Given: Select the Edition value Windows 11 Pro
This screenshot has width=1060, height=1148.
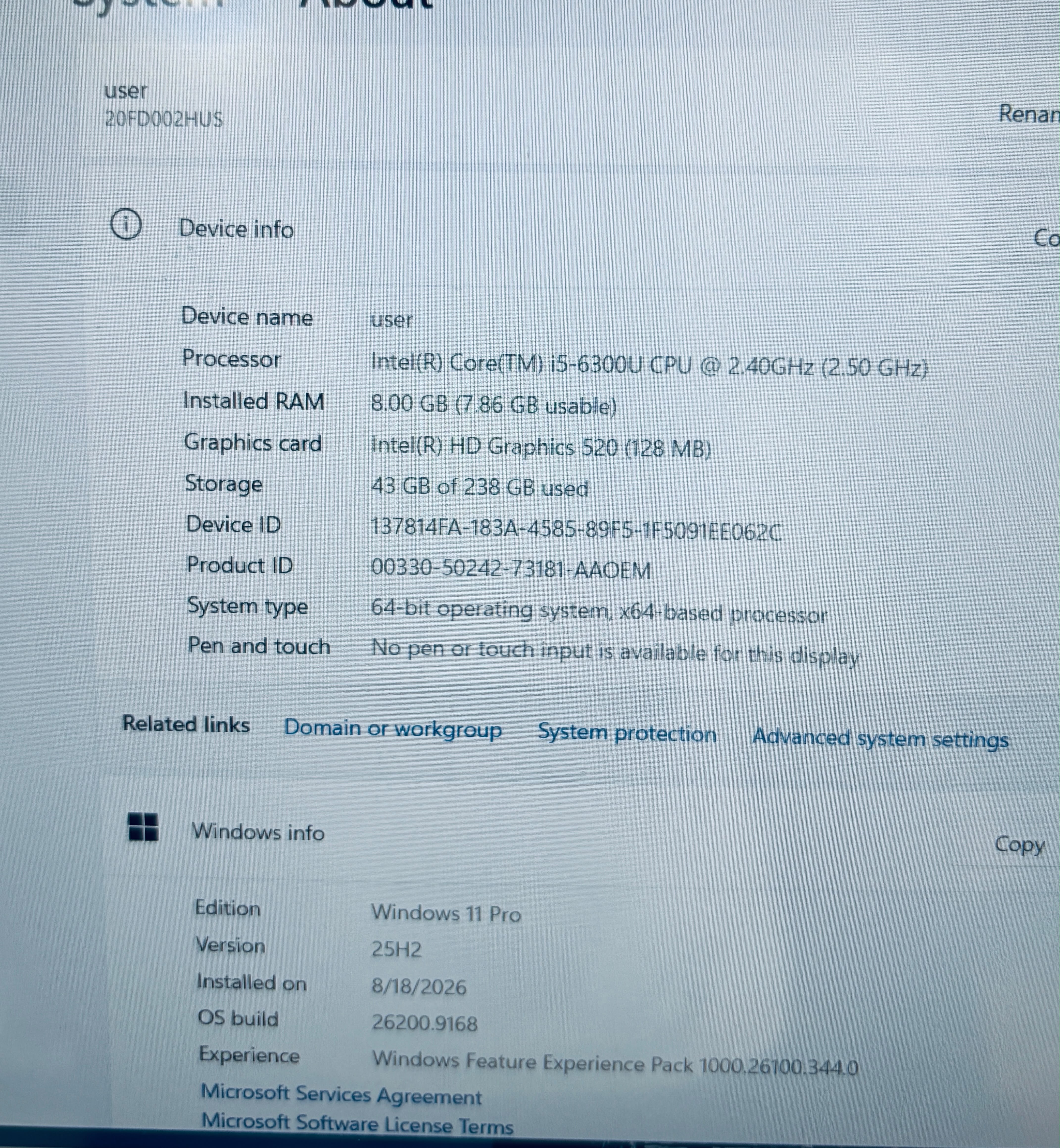Looking at the screenshot, I should (x=446, y=913).
